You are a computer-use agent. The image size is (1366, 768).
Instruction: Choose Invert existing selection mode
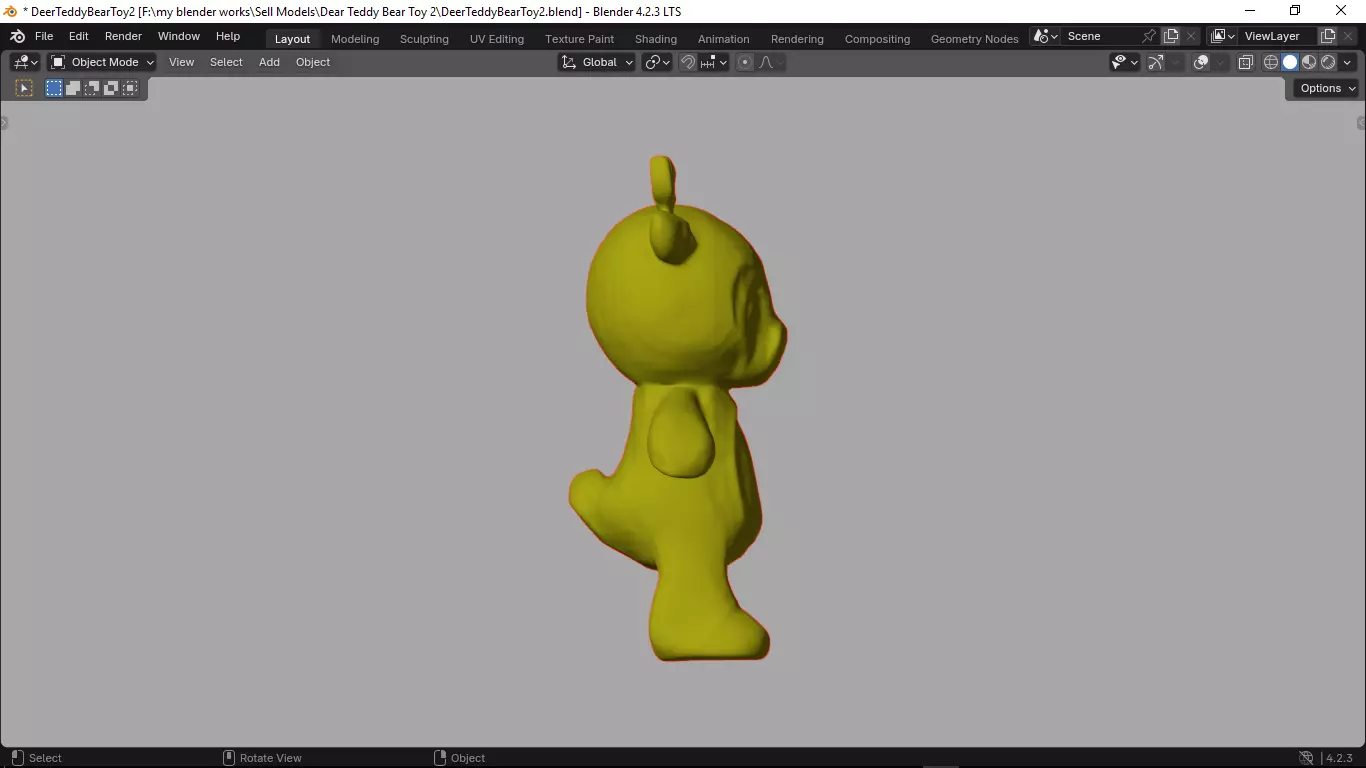coord(111,88)
